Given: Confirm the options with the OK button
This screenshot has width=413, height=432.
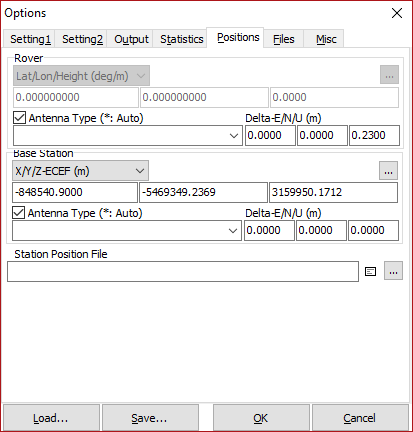Looking at the screenshot, I should tap(261, 418).
